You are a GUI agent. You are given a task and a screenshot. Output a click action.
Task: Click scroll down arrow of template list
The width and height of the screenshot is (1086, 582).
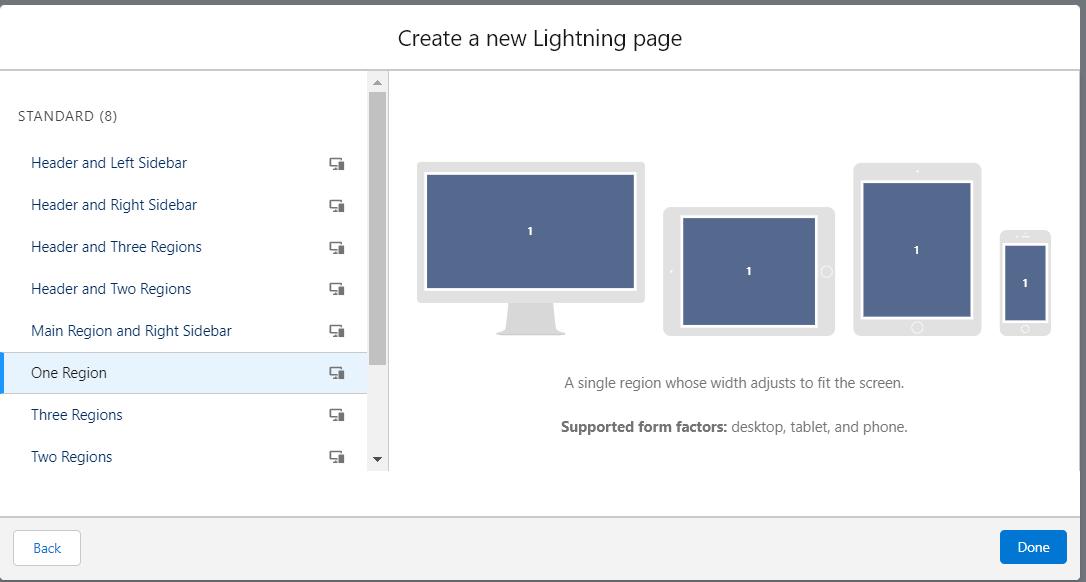pos(377,459)
